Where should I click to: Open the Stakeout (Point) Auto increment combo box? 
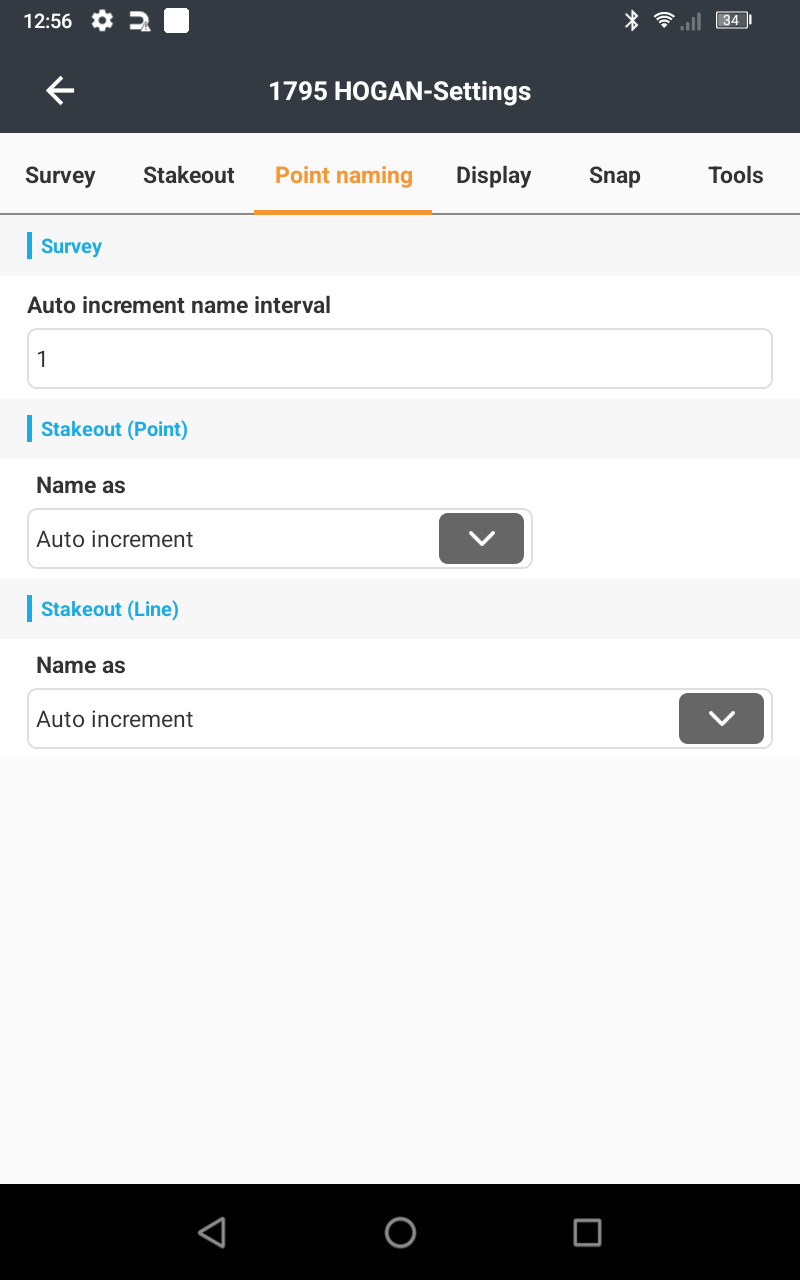[x=280, y=539]
